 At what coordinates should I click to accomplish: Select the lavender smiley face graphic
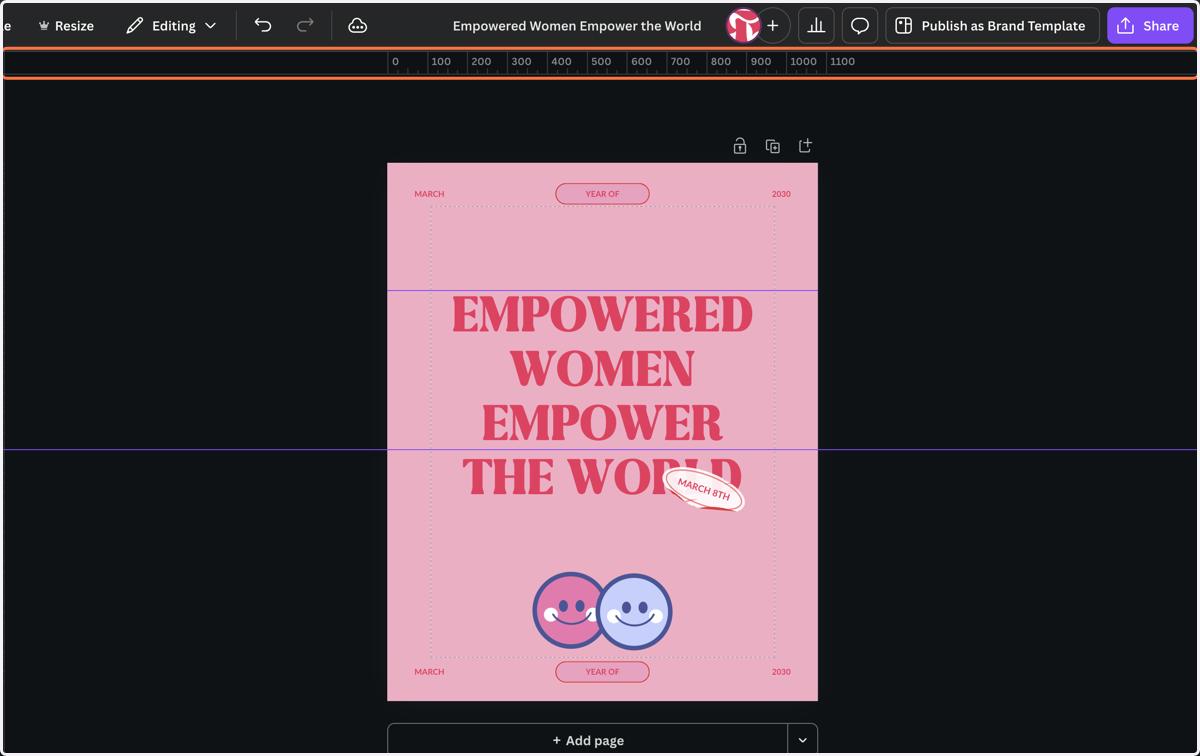coord(636,611)
